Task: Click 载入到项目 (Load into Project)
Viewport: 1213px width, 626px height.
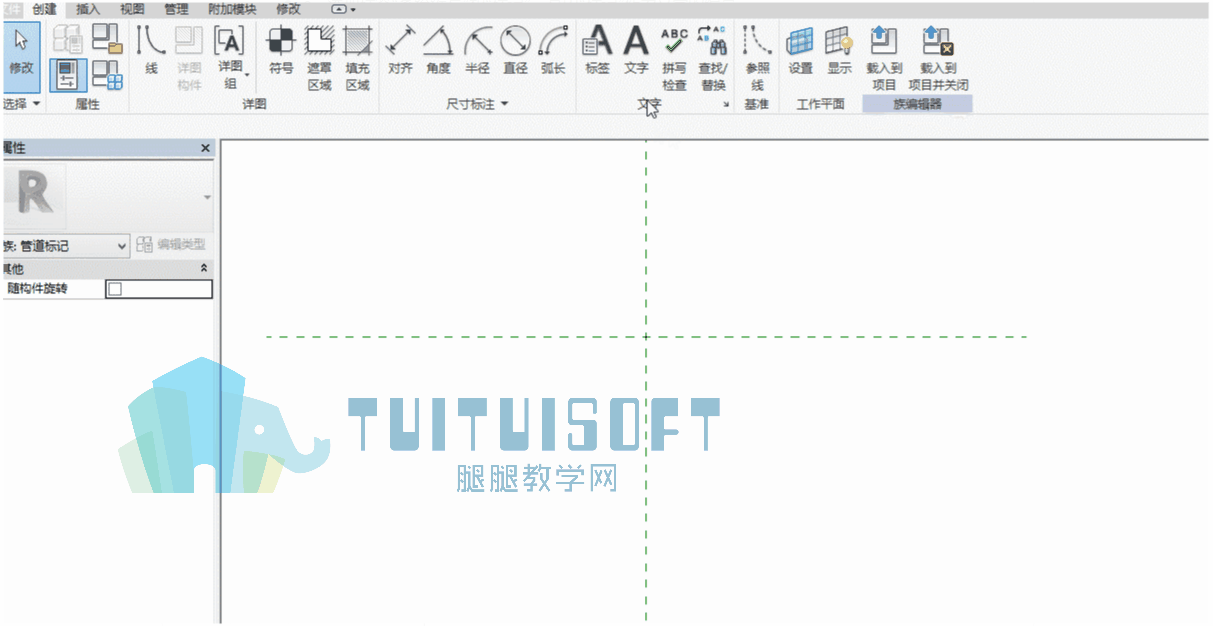Action: [884, 59]
